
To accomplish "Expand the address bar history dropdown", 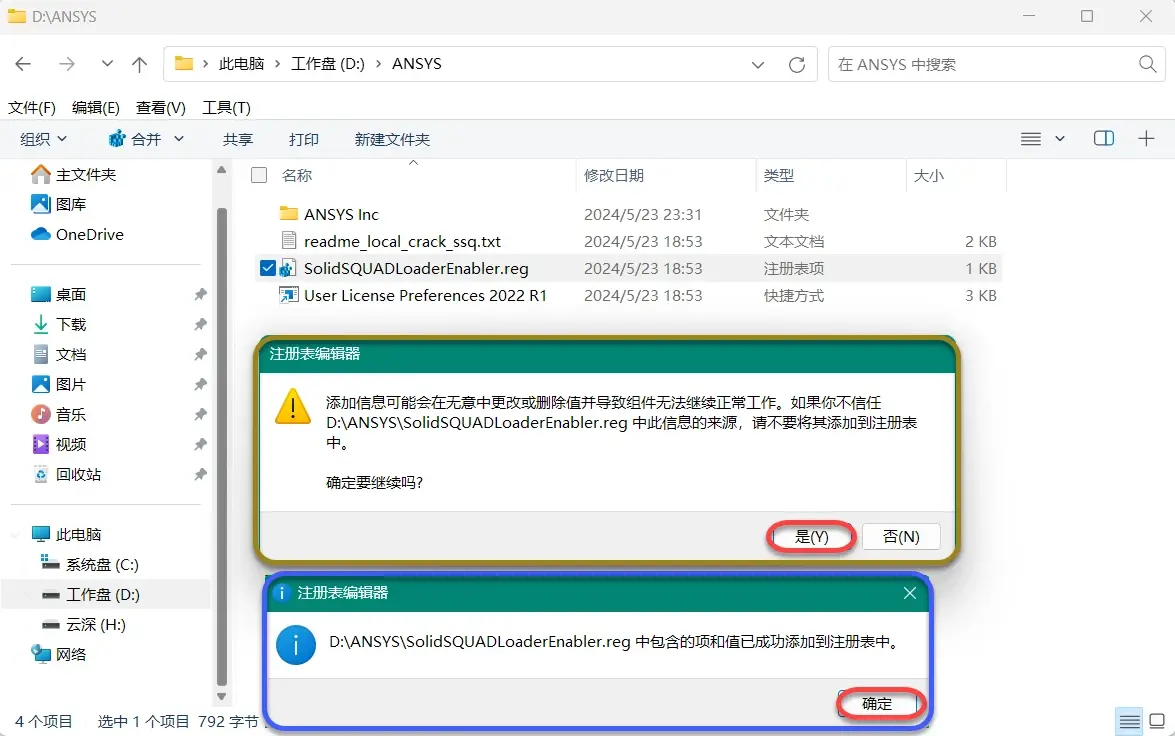I will pos(758,65).
